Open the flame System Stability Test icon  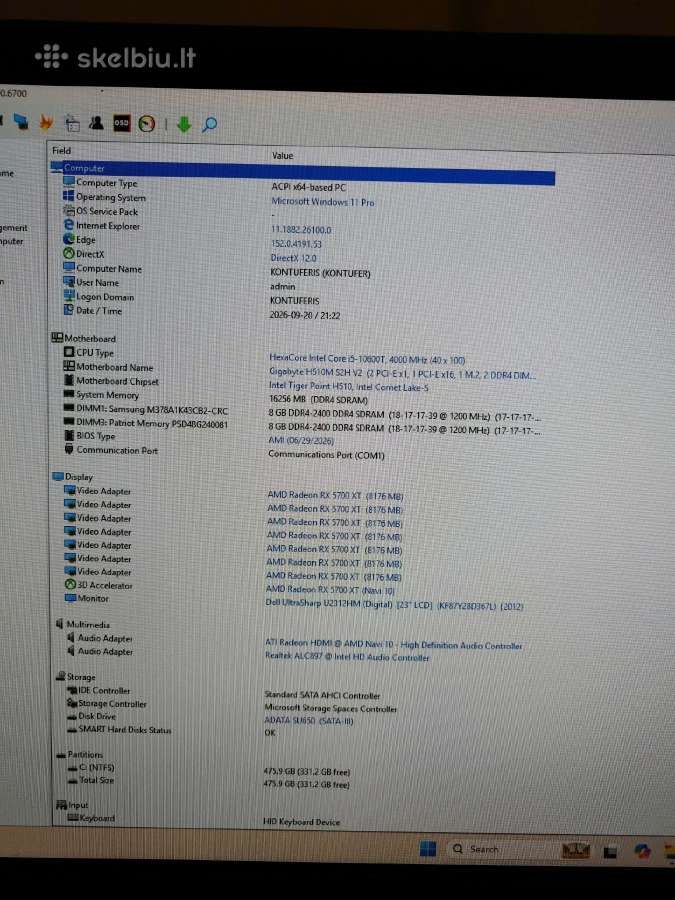46,122
